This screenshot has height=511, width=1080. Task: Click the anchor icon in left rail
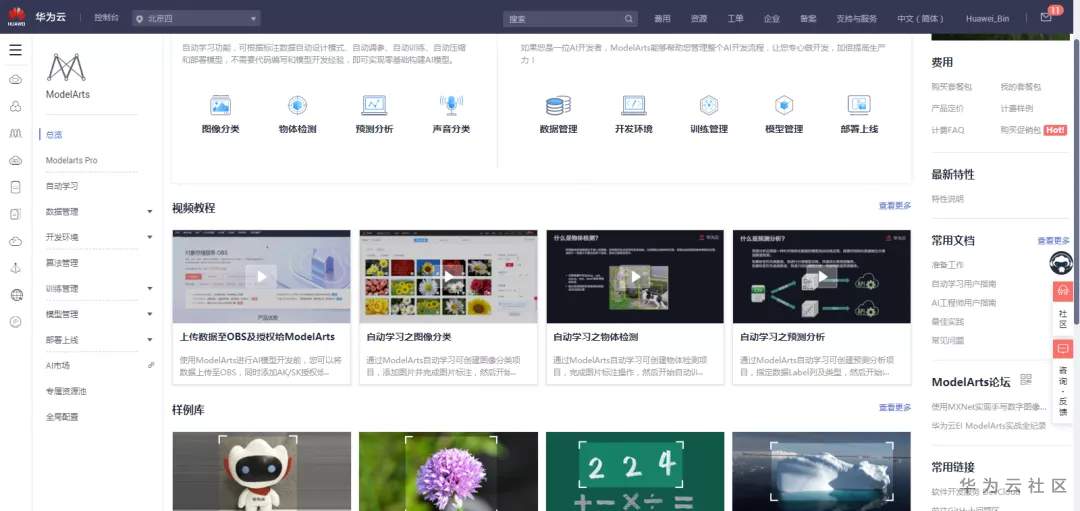15,269
